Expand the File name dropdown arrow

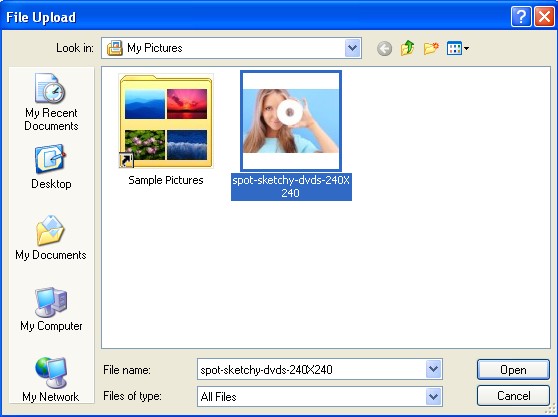(433, 369)
